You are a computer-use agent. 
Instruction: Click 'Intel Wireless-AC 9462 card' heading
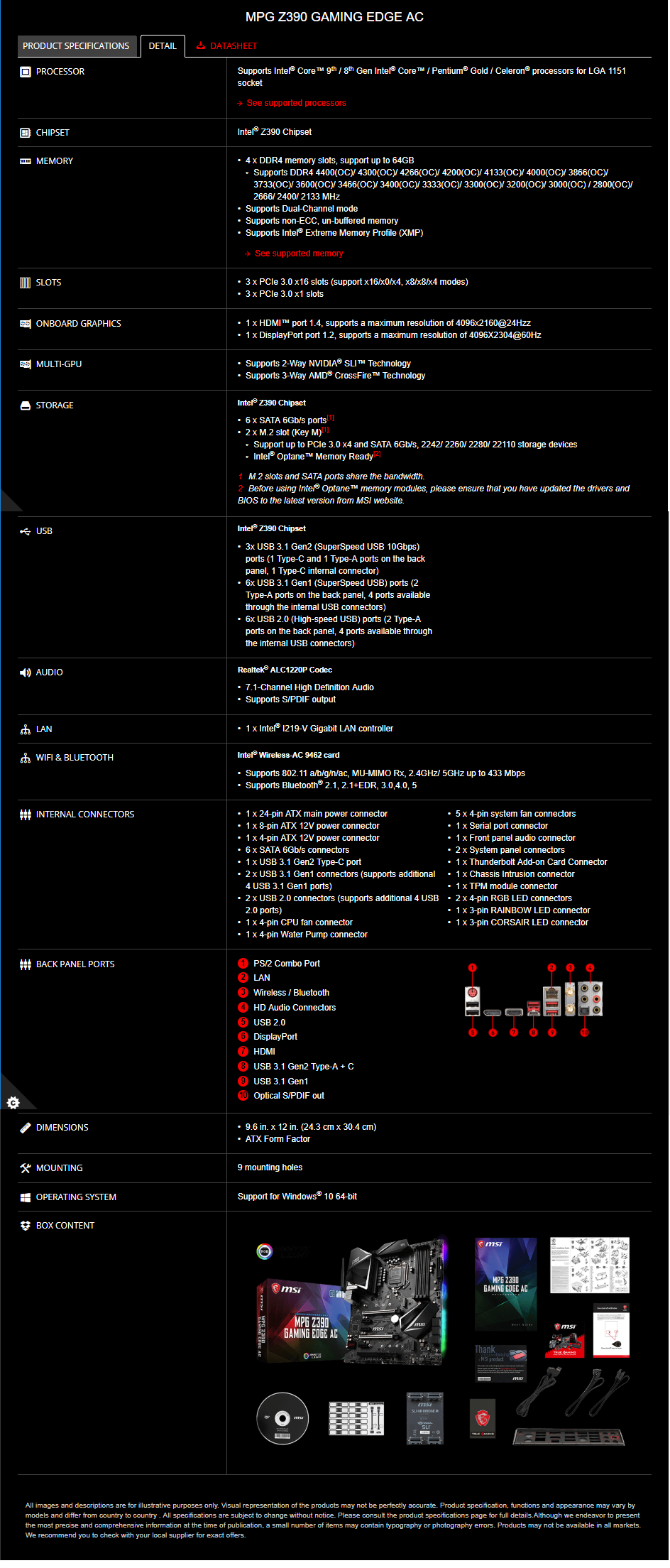coord(288,755)
